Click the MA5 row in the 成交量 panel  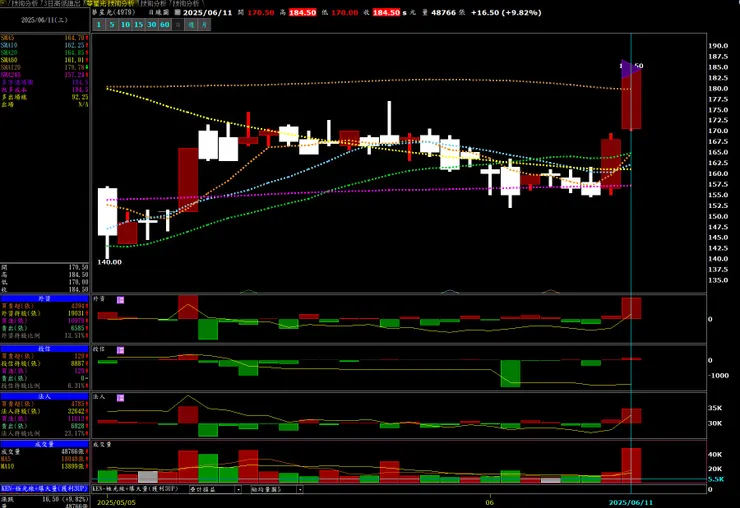pos(44,459)
